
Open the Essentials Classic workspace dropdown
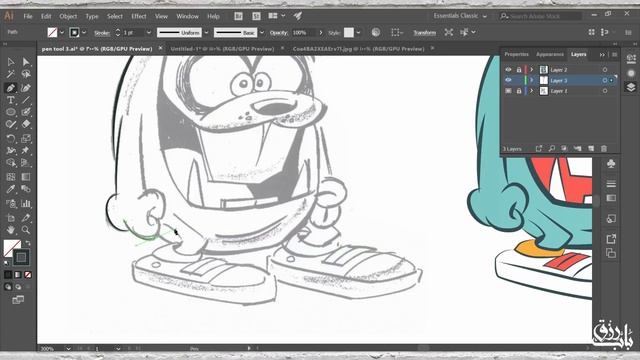point(460,16)
